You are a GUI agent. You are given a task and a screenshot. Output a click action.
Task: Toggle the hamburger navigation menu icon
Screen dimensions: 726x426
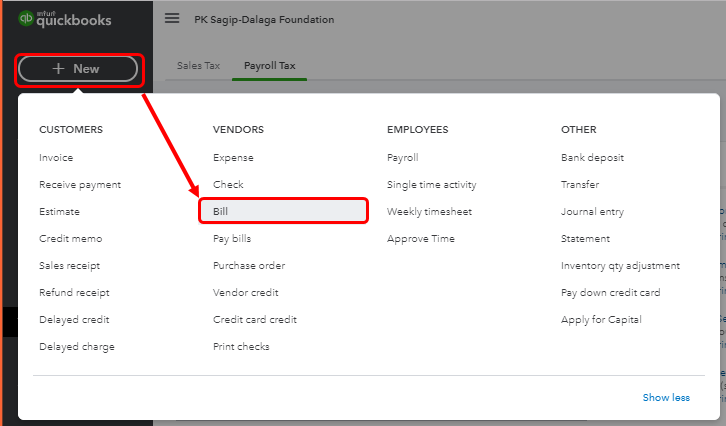172,19
